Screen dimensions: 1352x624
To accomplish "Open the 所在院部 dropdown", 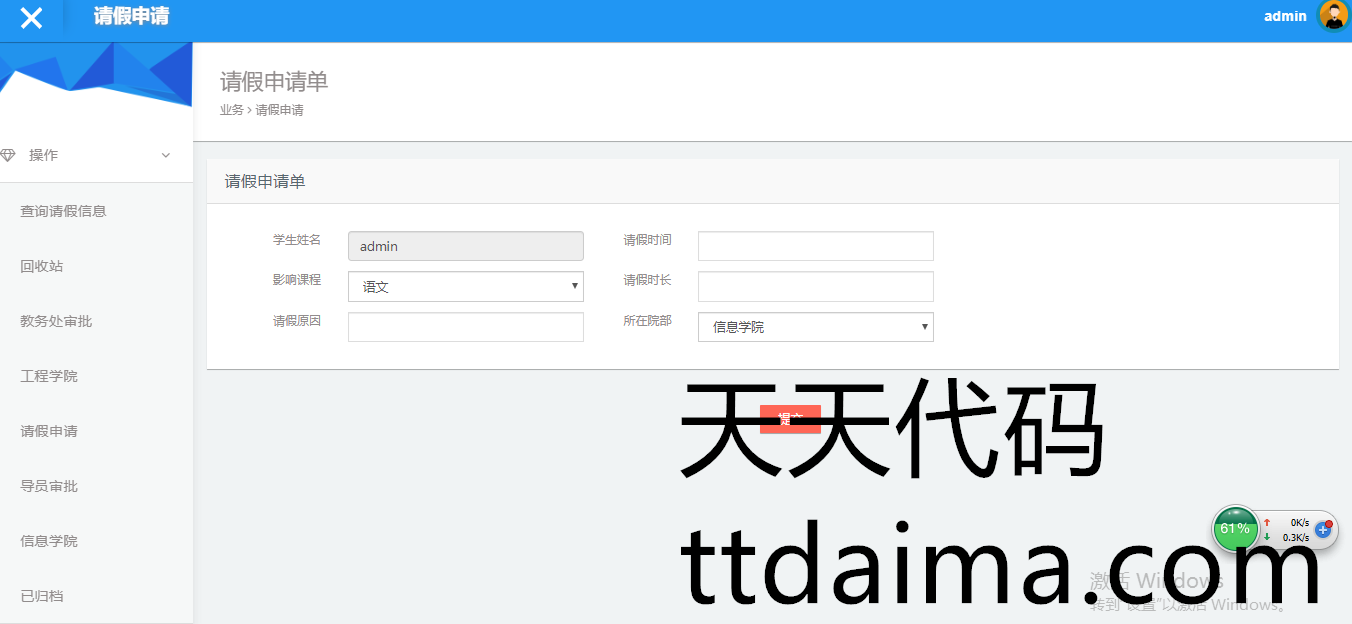I will [x=815, y=327].
